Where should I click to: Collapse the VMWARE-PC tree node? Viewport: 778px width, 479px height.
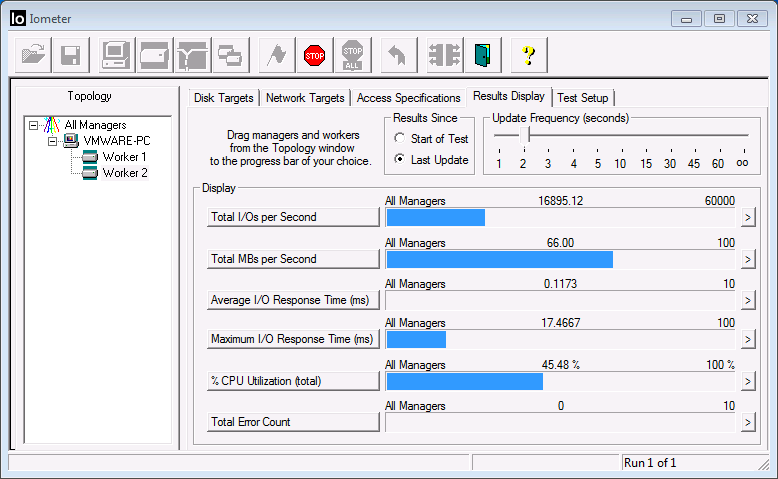coord(53,141)
